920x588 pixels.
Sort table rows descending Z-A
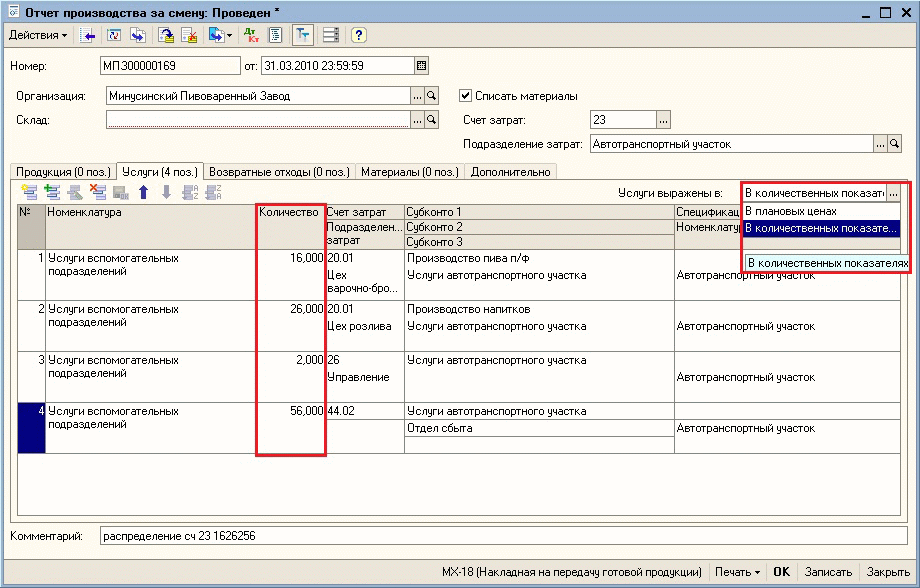212,192
